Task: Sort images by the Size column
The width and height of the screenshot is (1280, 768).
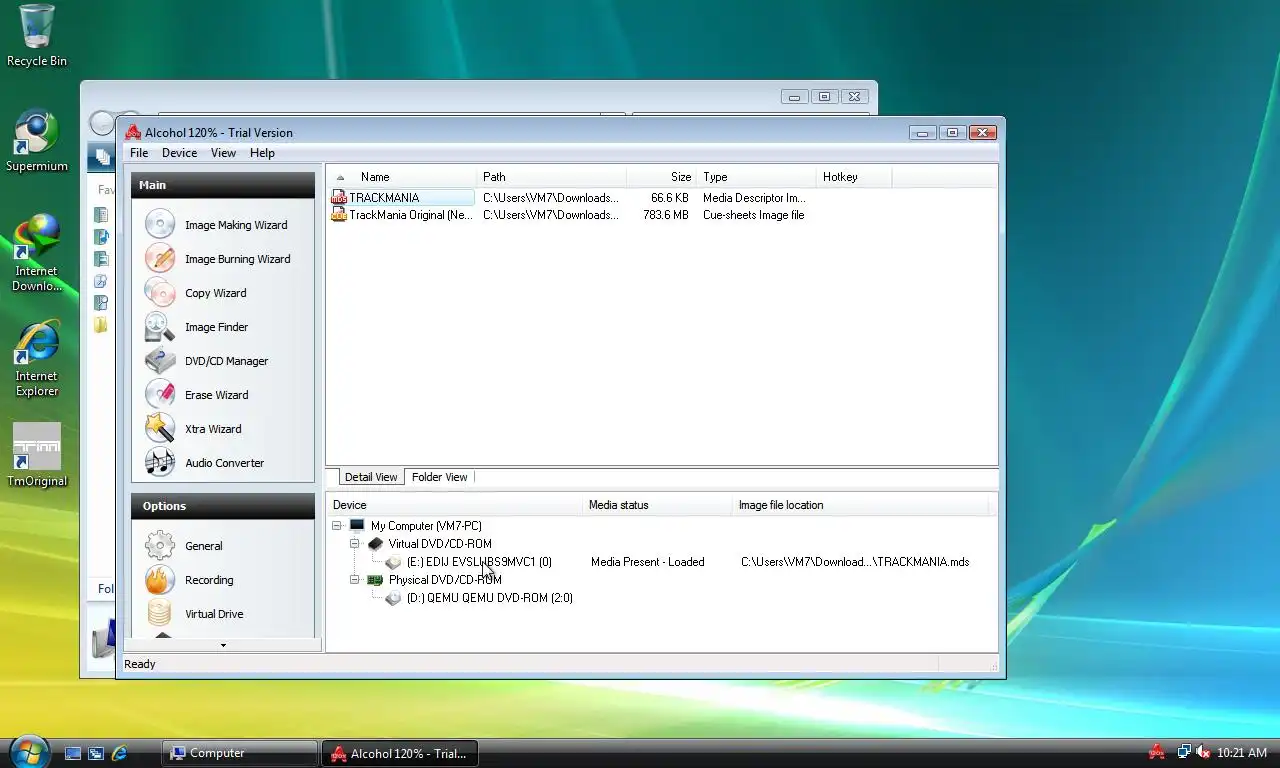Action: 661,177
